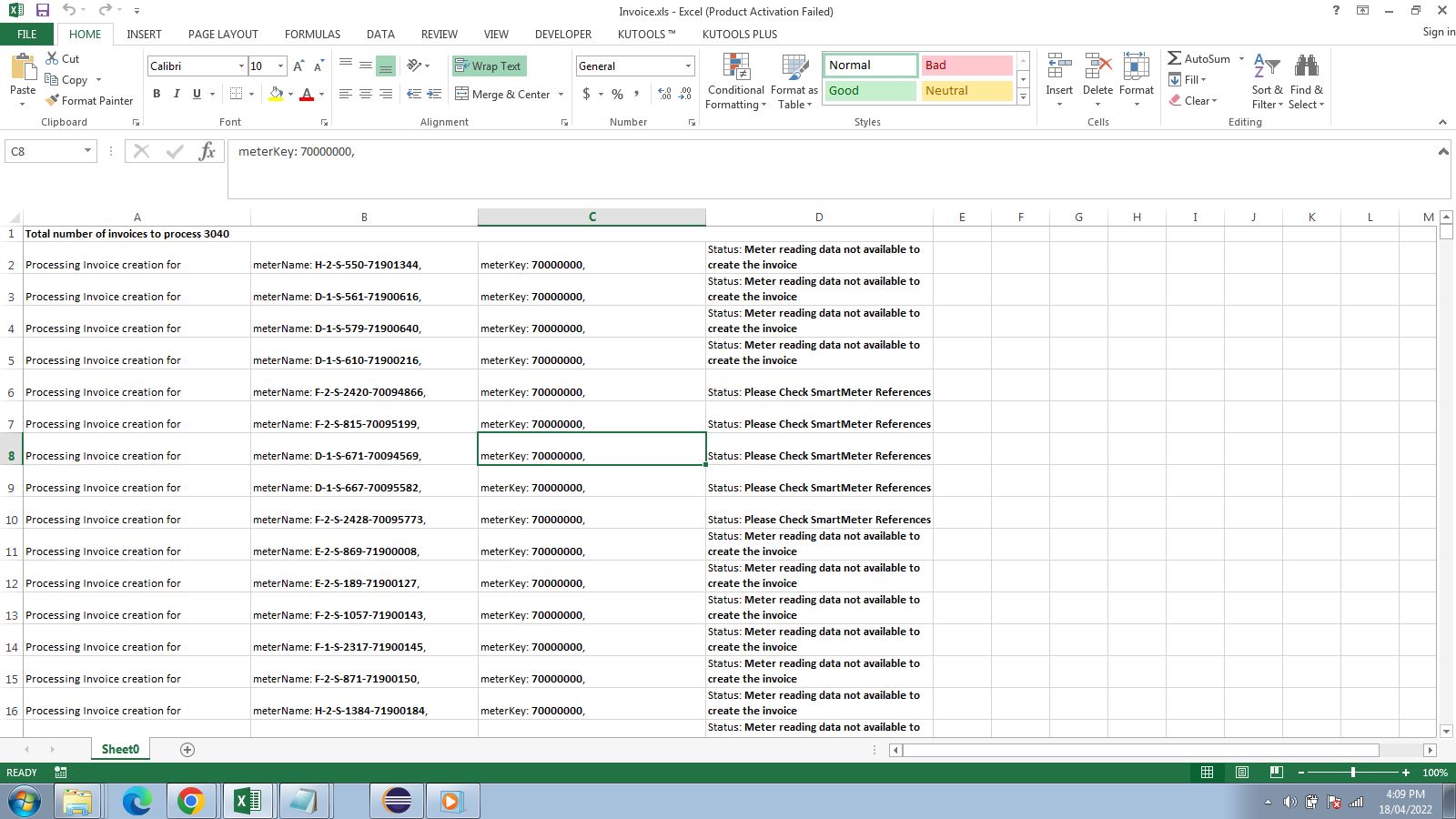Click the Copy icon
The image size is (1456, 819).
pyautogui.click(x=52, y=80)
